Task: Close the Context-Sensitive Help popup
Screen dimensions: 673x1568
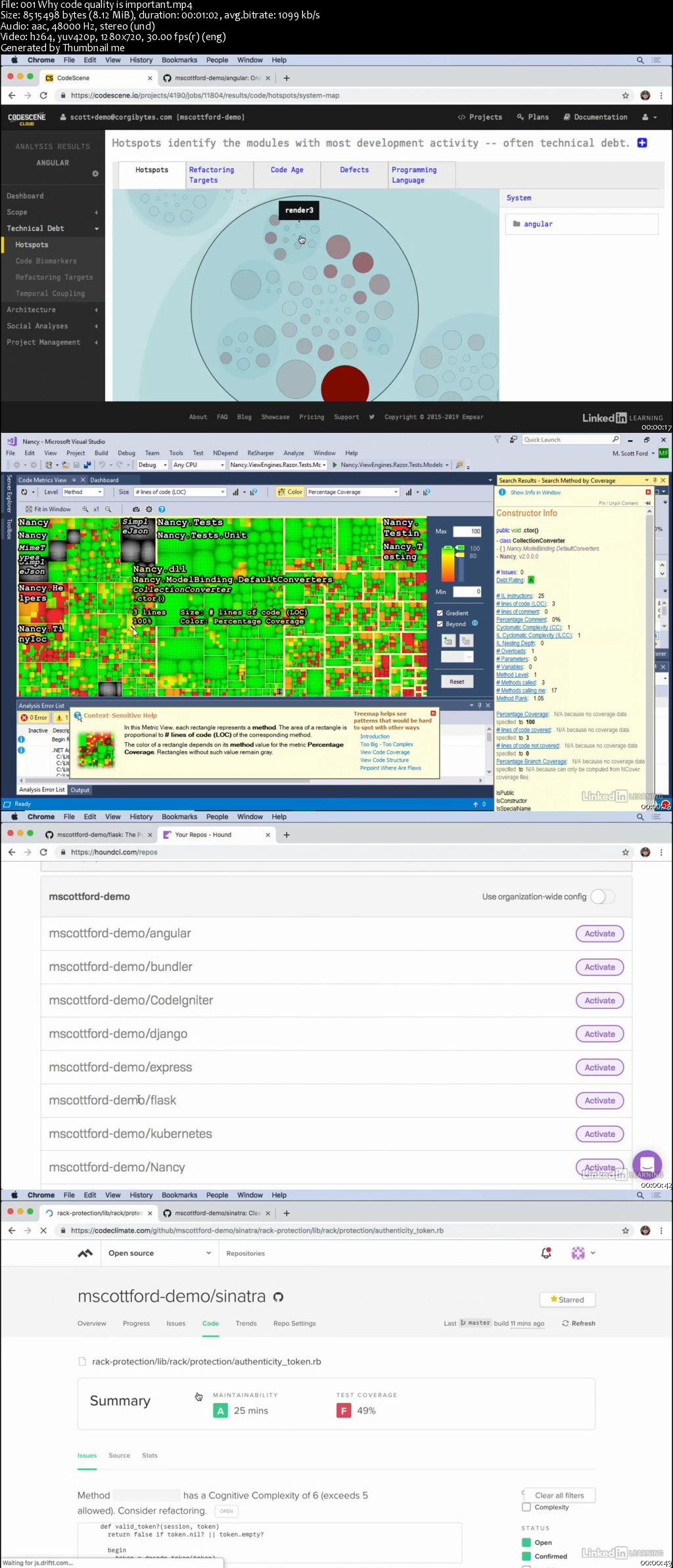Action: (x=433, y=713)
